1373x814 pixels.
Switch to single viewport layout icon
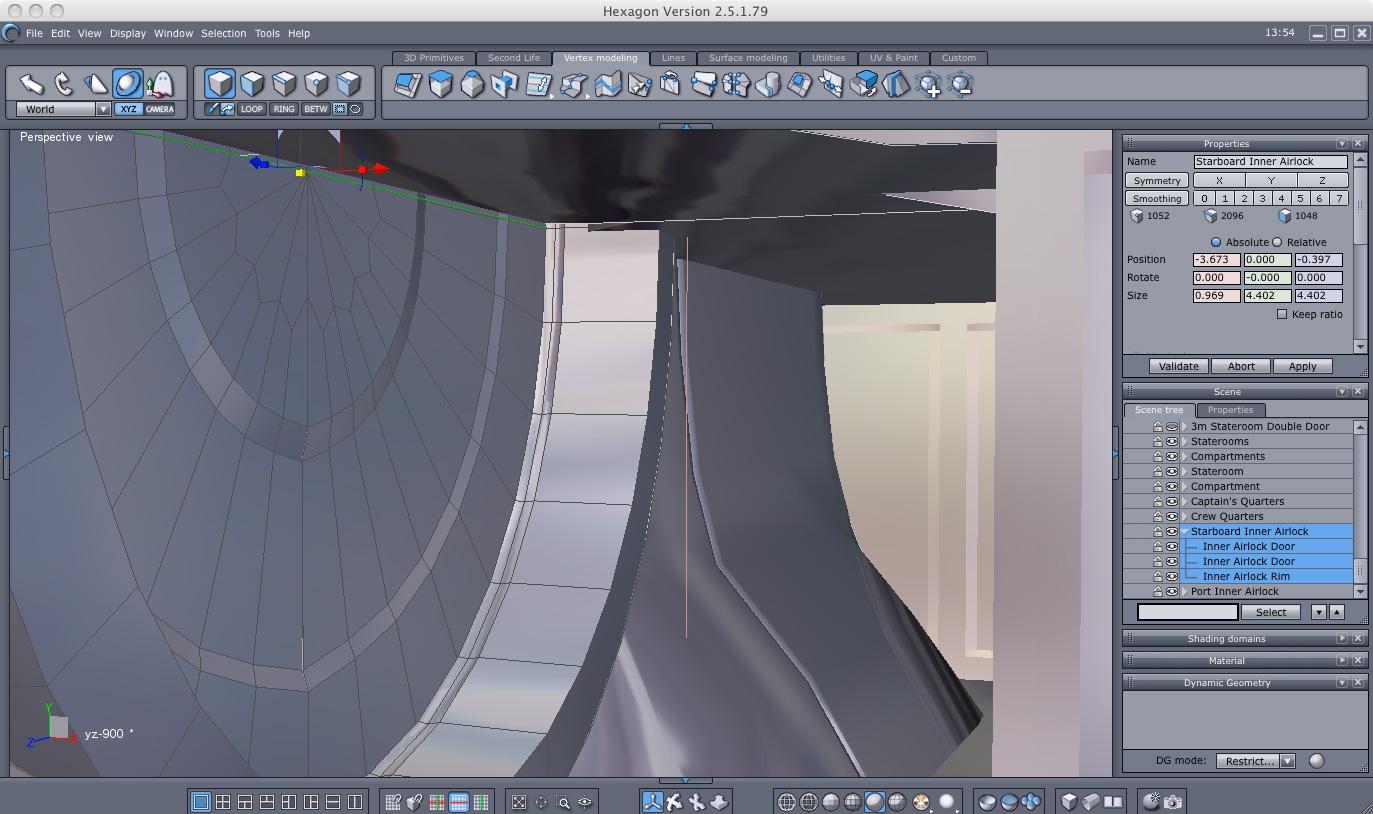click(201, 801)
